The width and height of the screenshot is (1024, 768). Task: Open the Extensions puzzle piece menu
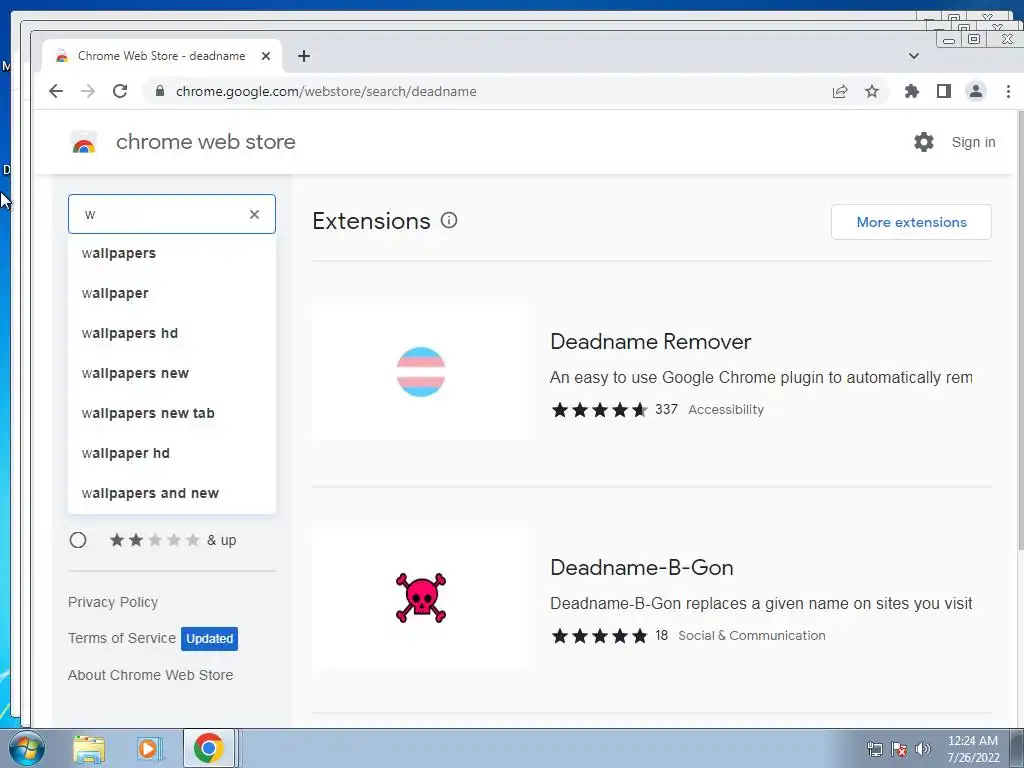[912, 91]
